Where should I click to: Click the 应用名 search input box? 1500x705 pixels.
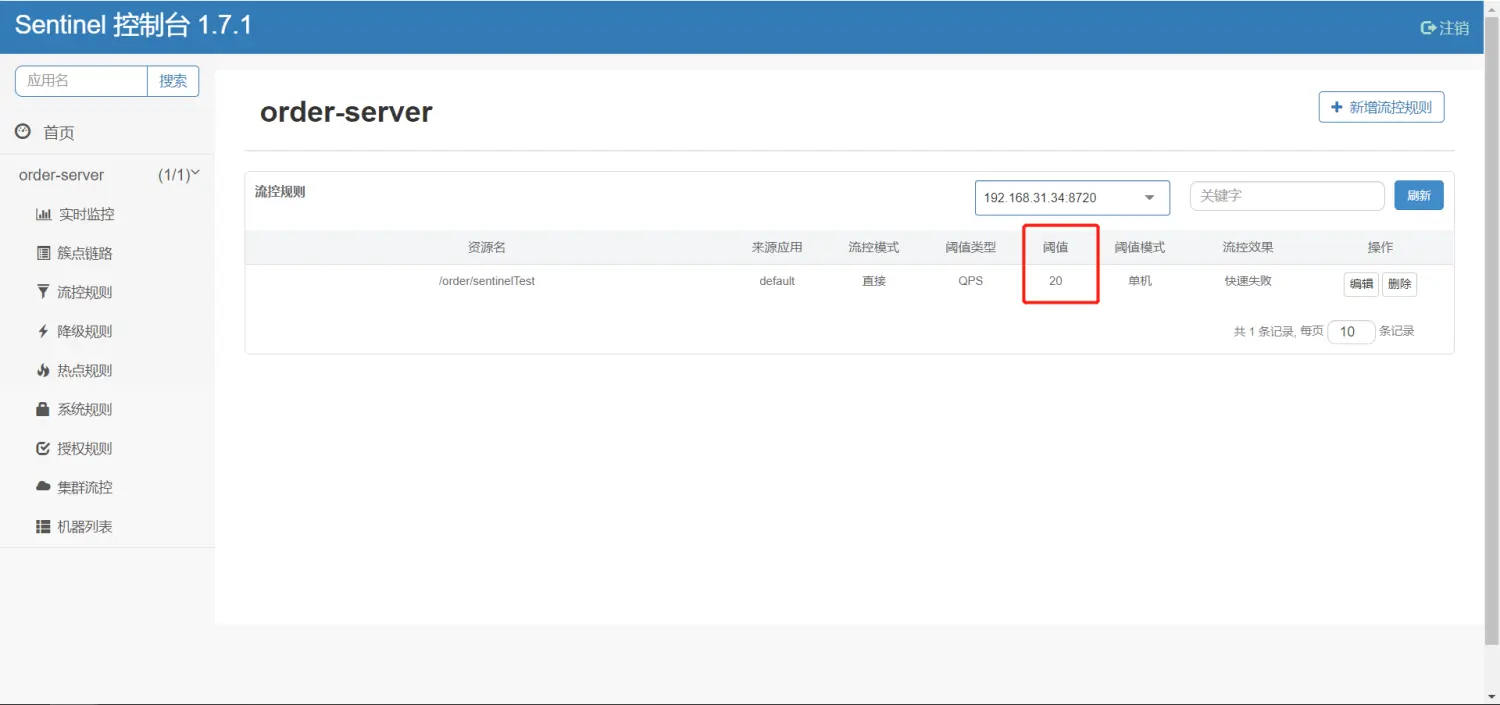coord(82,81)
